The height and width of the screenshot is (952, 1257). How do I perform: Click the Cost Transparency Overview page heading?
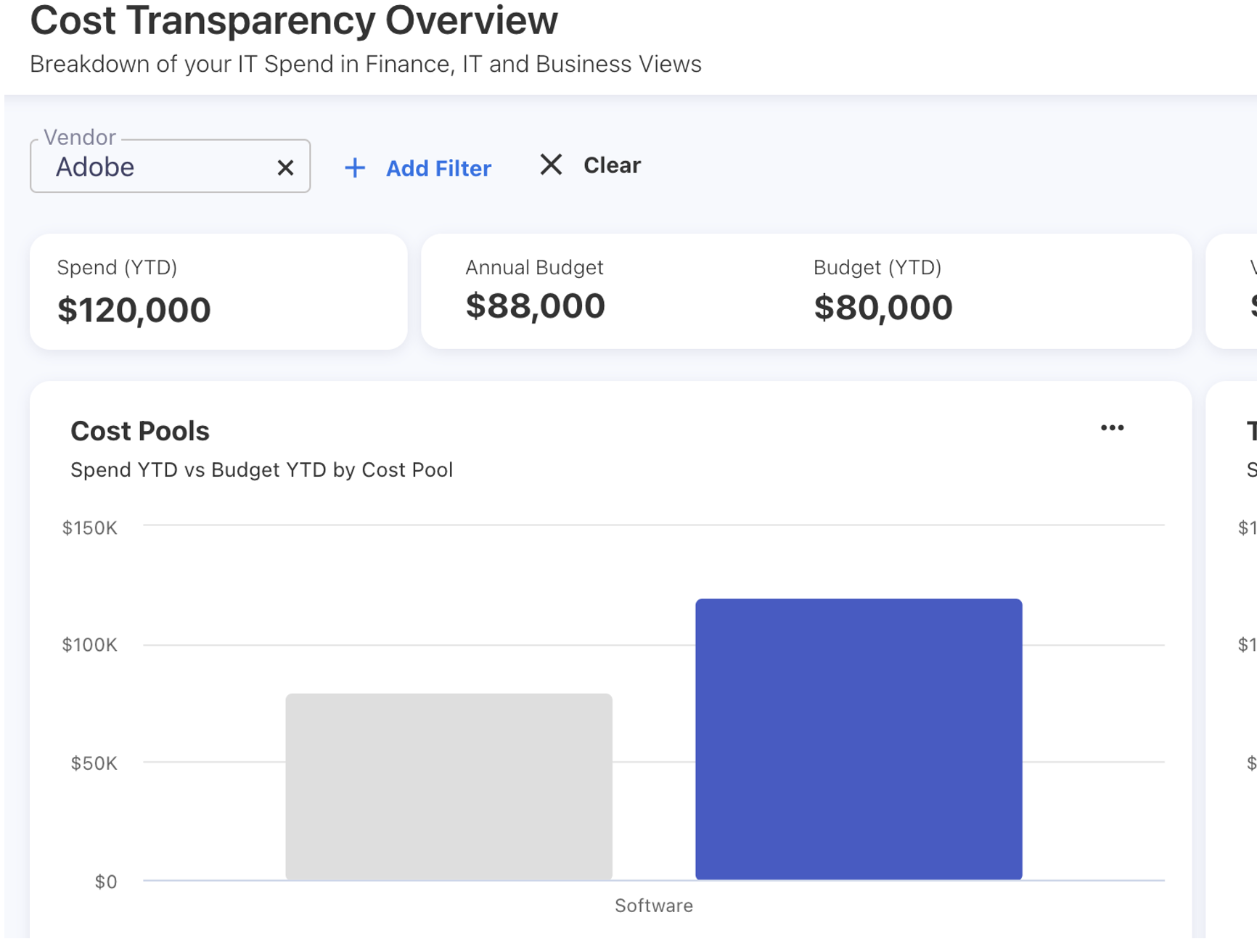pos(294,20)
